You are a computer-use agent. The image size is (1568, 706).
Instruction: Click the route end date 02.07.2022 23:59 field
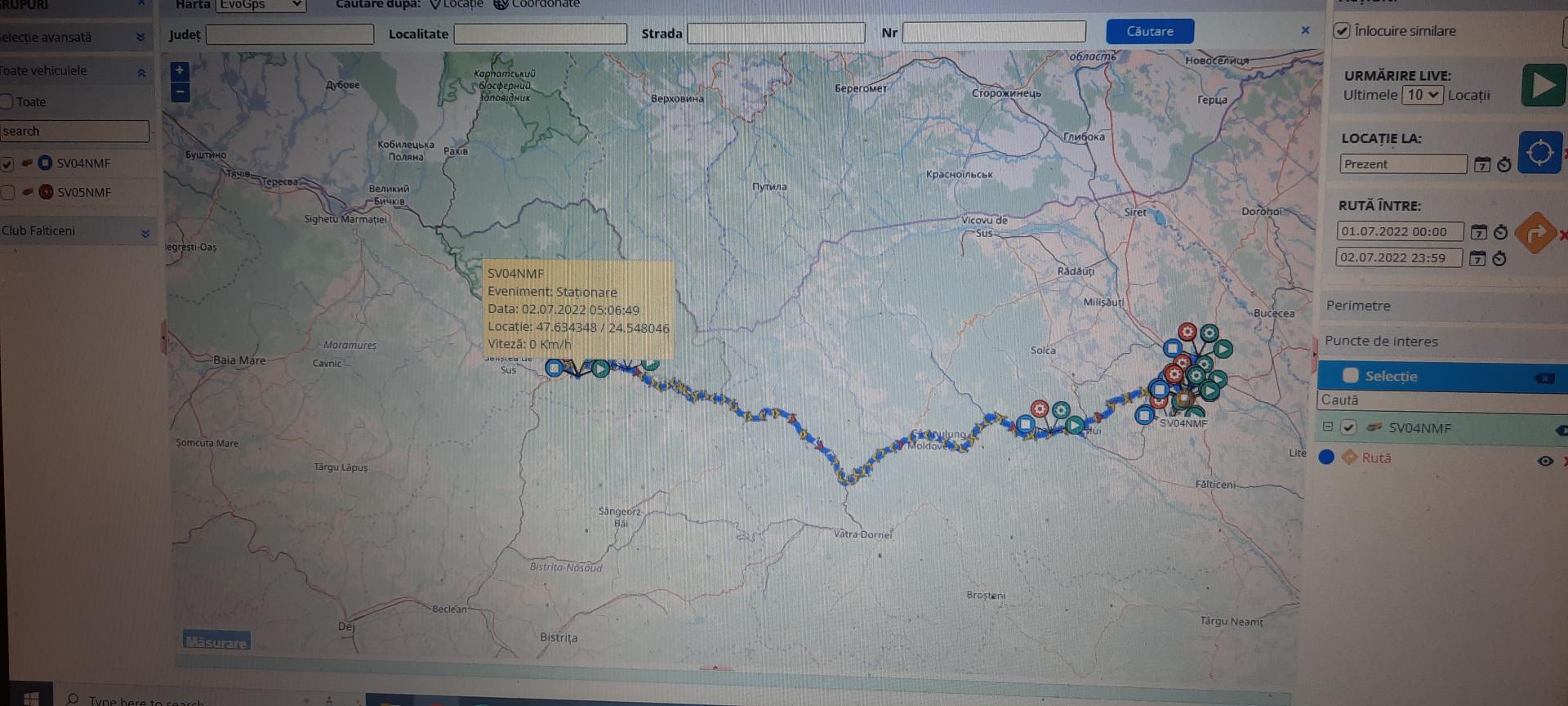tap(1398, 257)
